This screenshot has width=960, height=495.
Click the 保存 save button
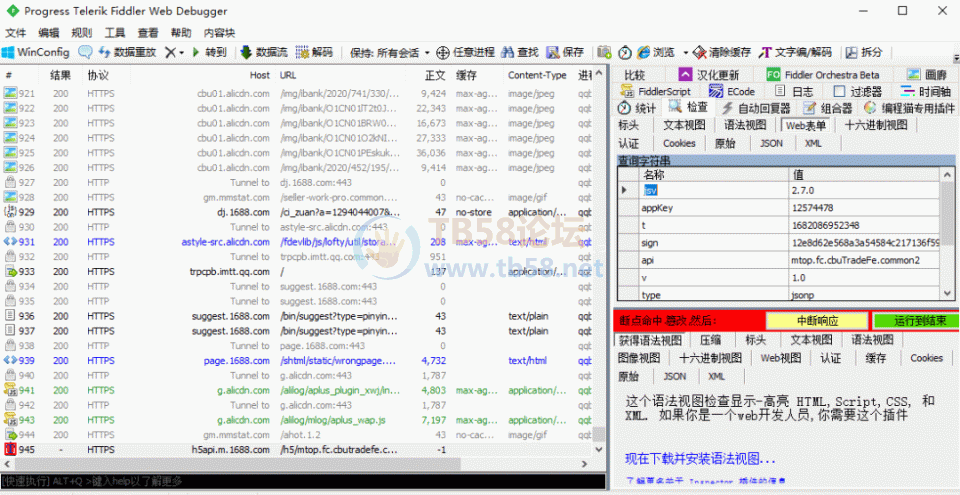click(x=565, y=52)
